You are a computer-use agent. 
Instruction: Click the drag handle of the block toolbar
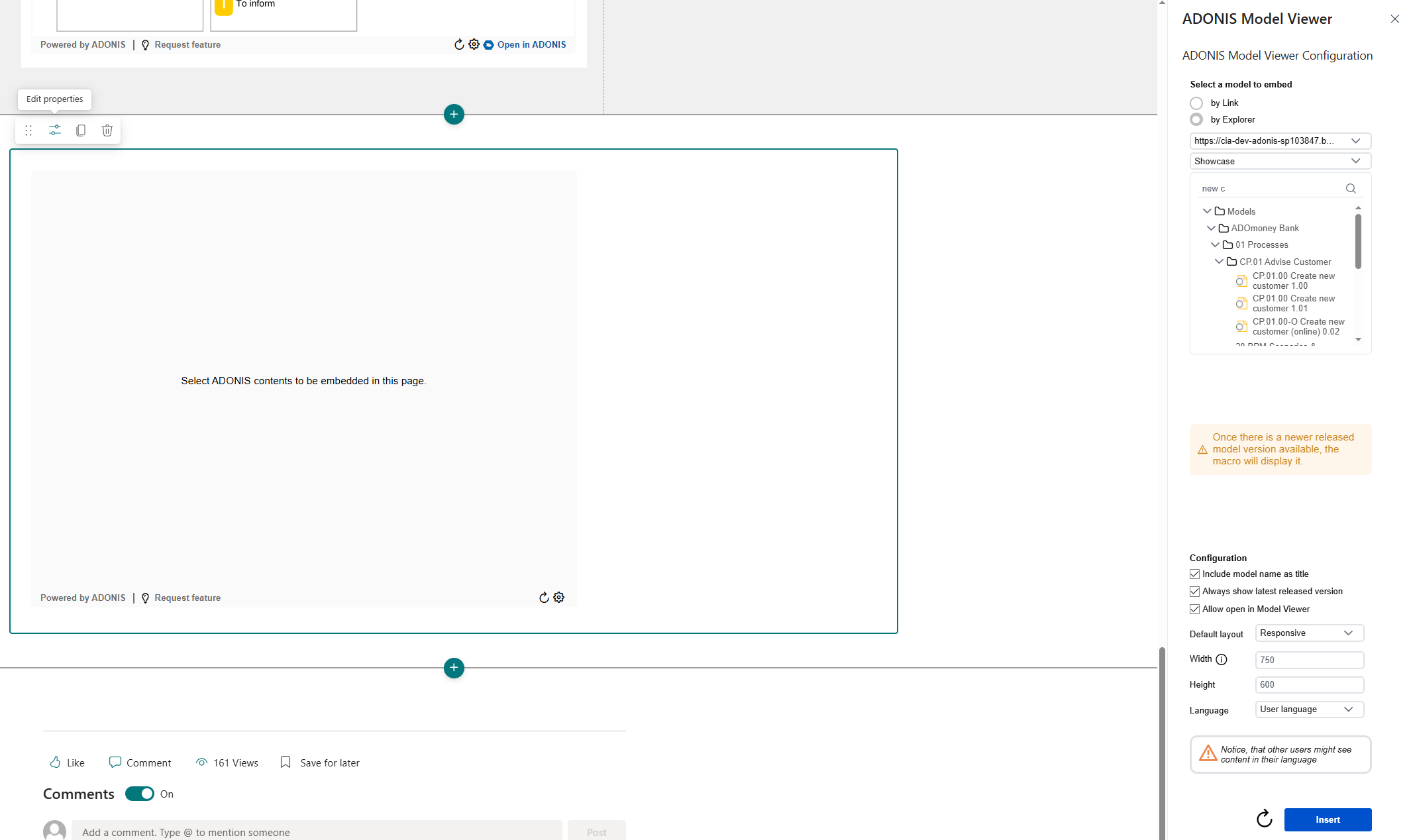click(28, 130)
